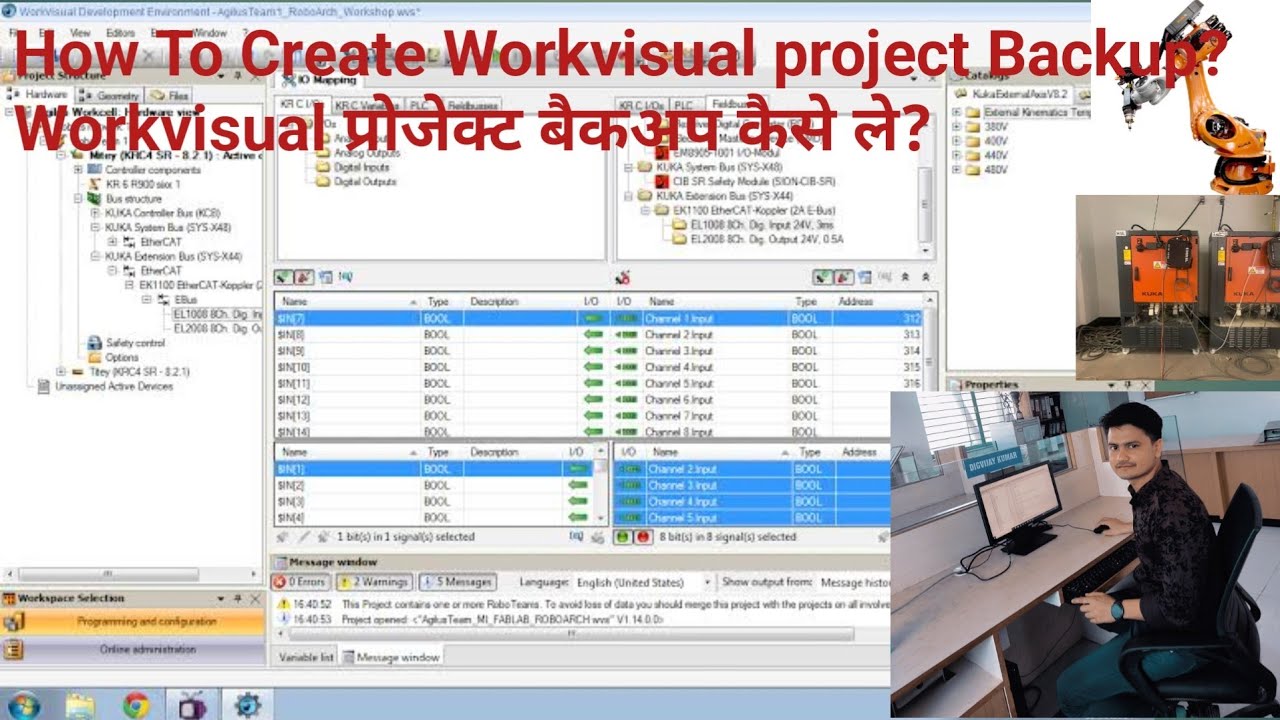
Task: Expand the External Kinematics catalog folder
Action: coord(957,112)
